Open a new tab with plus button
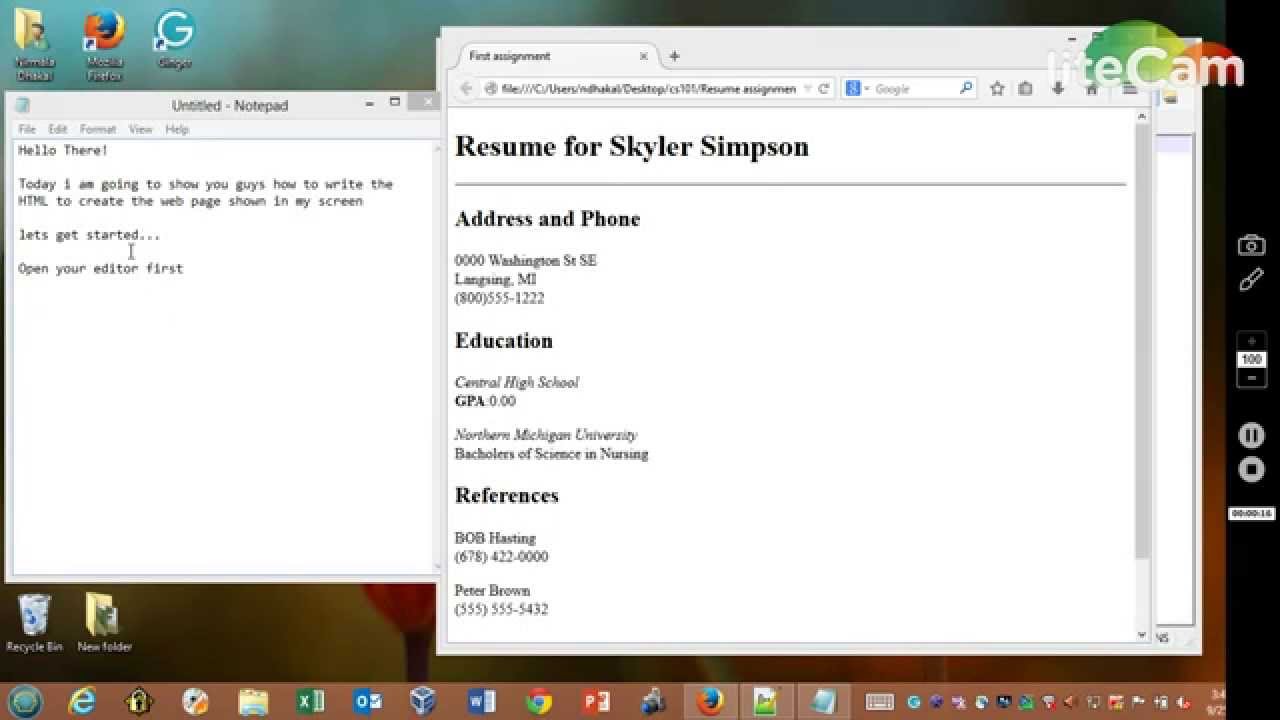This screenshot has height=720, width=1280. coord(674,56)
